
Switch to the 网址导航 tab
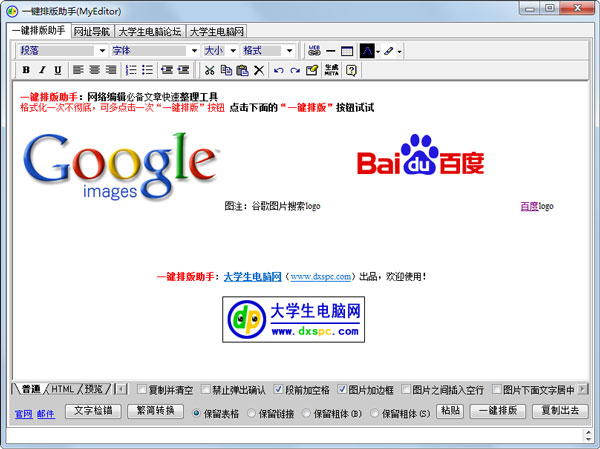tap(92, 31)
